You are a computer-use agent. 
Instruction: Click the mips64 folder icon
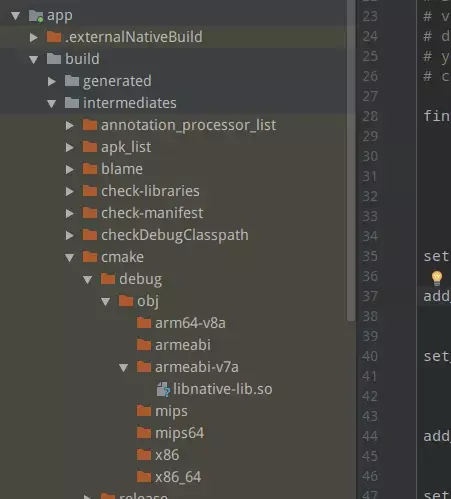144,433
